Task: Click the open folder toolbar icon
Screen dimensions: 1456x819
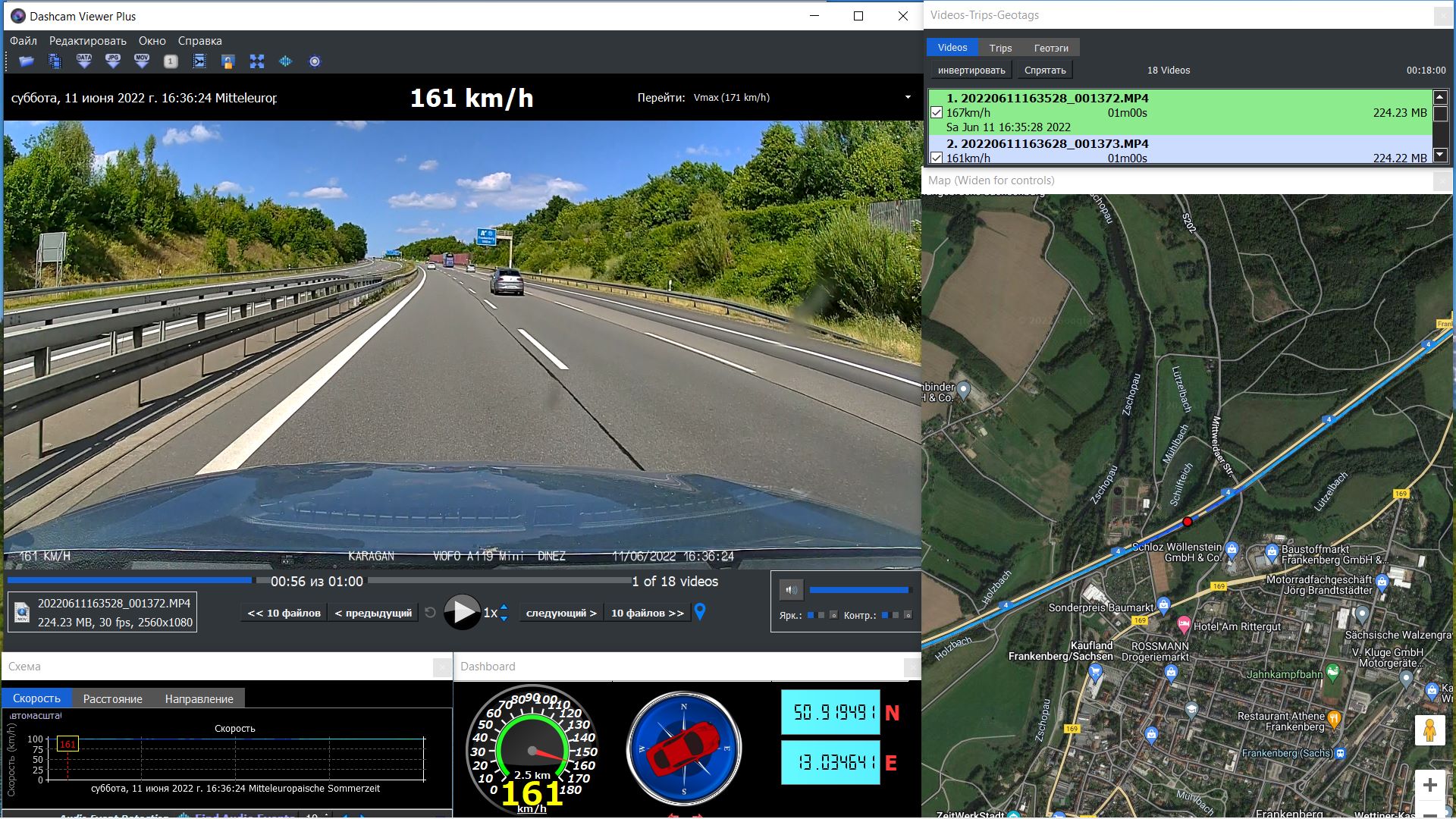Action: 27,61
